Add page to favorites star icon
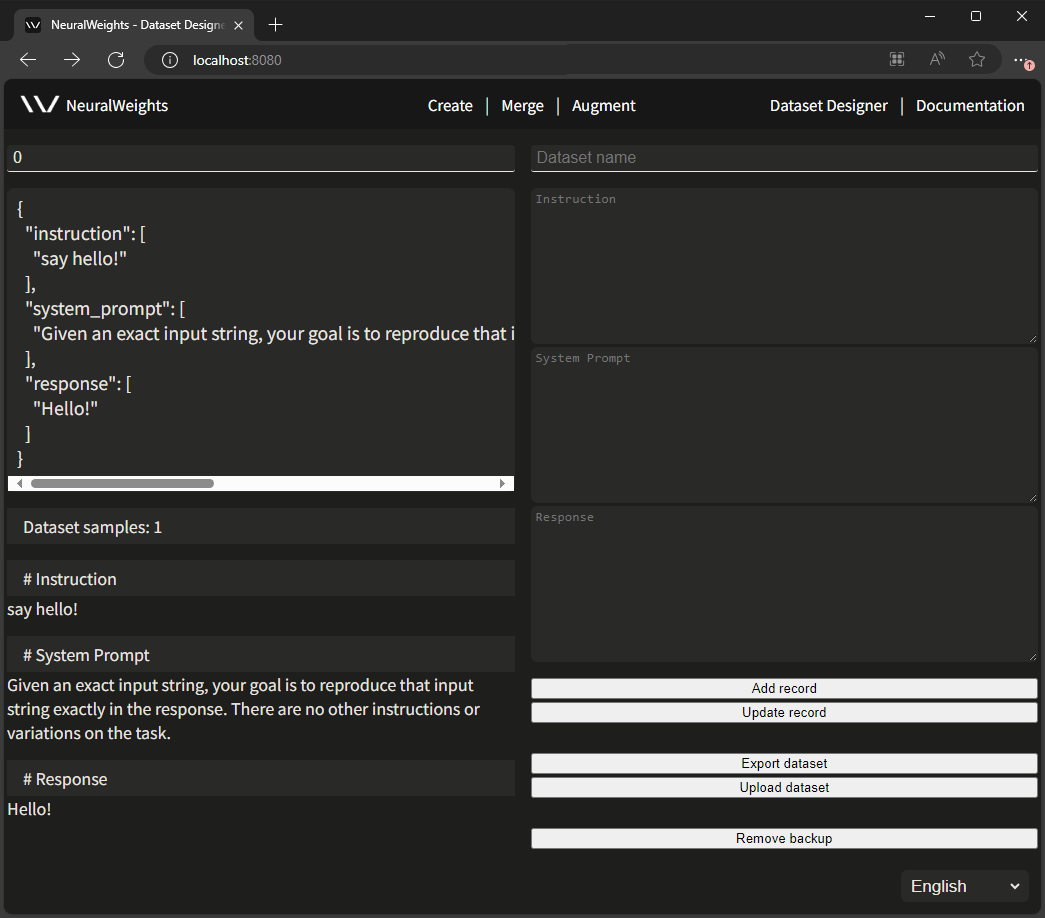This screenshot has height=918, width=1045. [x=977, y=59]
